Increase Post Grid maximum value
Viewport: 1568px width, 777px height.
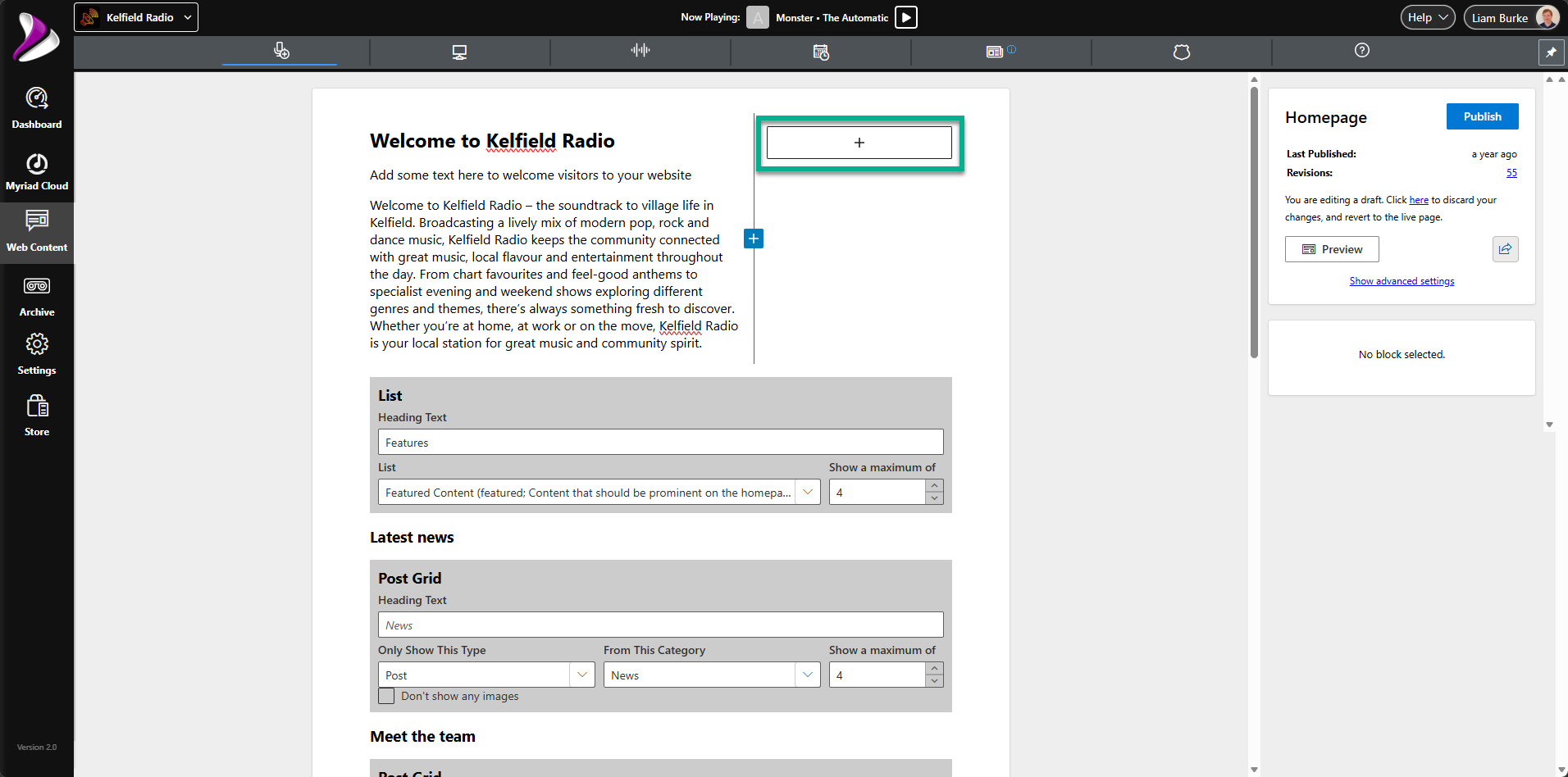[x=935, y=669]
